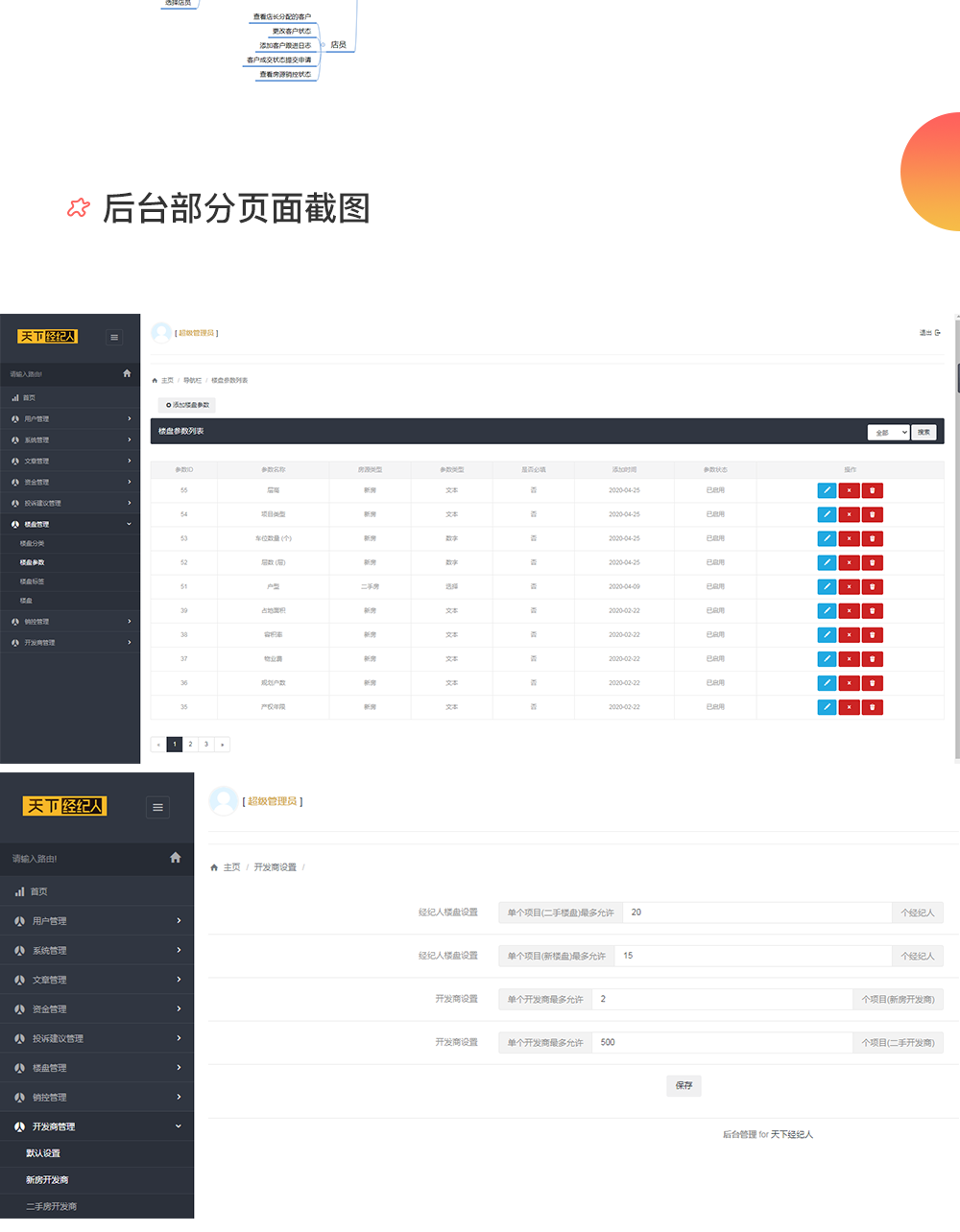960x1232 pixels.
Task: Select 新房开发商 in the sidebar submenu
Action: pos(47,1180)
